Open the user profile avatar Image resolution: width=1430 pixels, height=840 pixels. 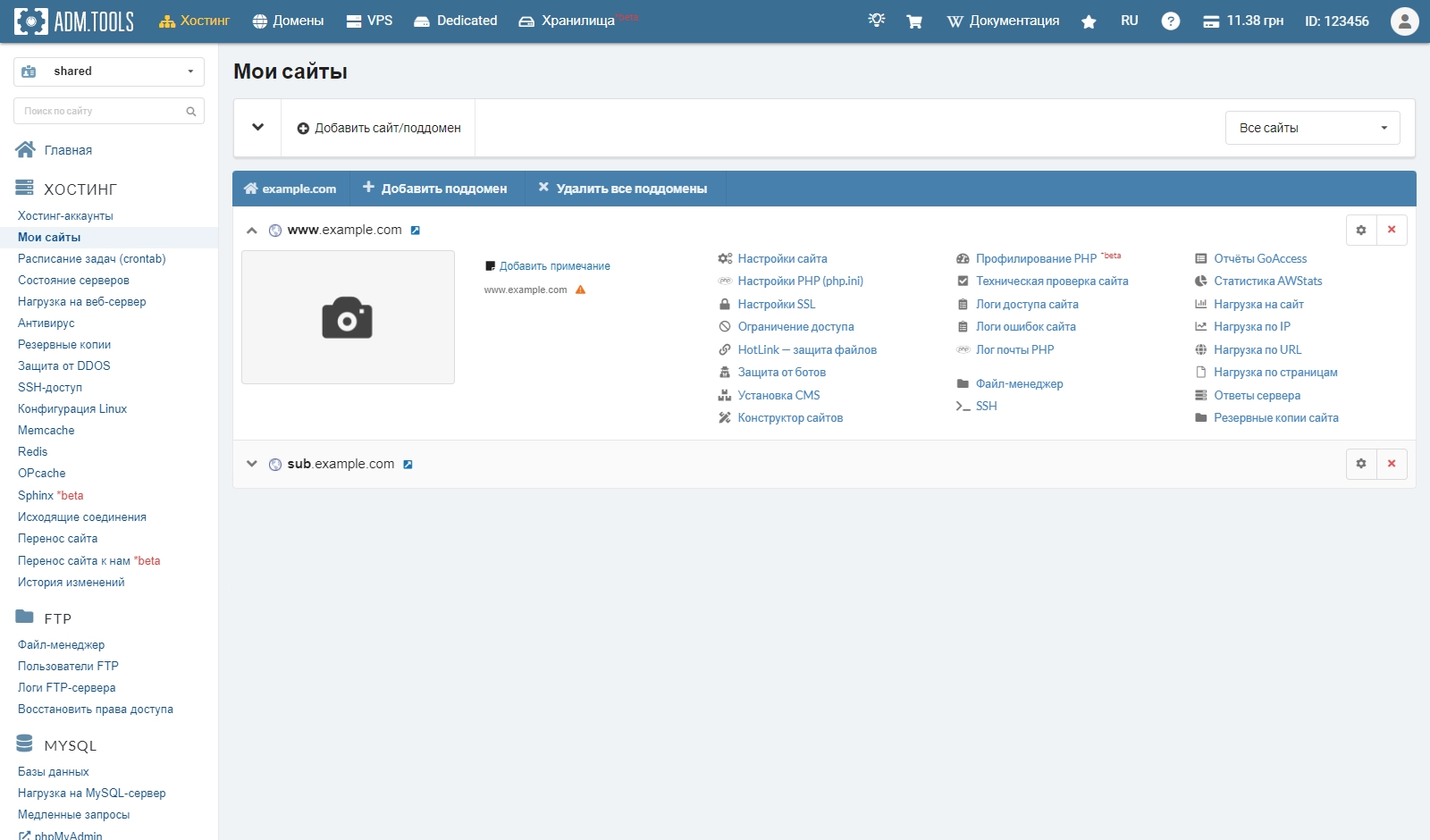pos(1405,21)
